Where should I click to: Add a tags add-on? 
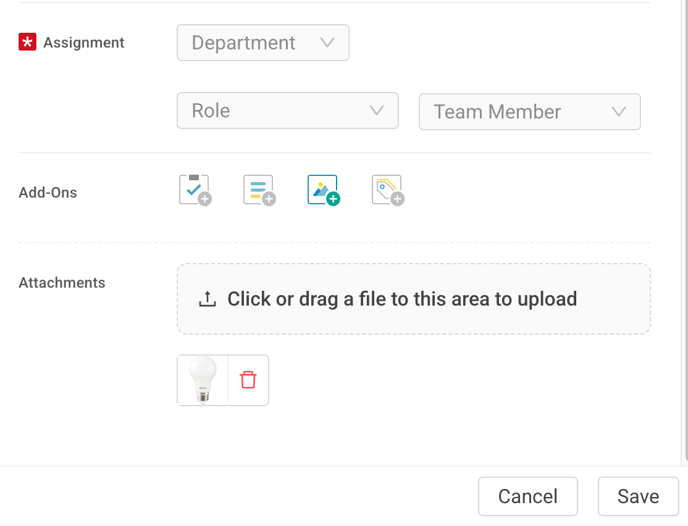point(388,190)
